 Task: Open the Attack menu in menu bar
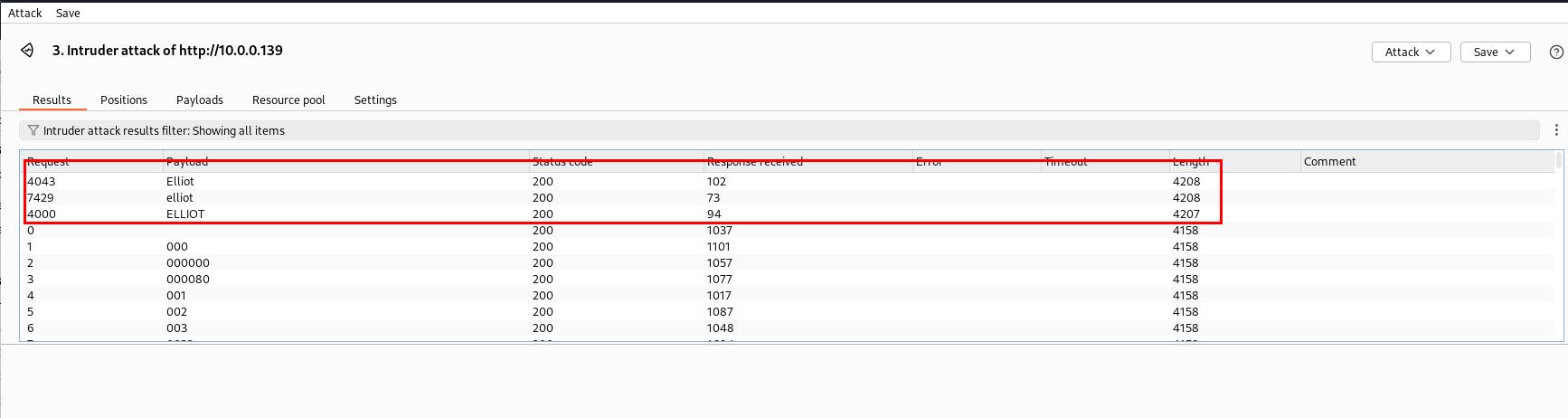[x=25, y=13]
